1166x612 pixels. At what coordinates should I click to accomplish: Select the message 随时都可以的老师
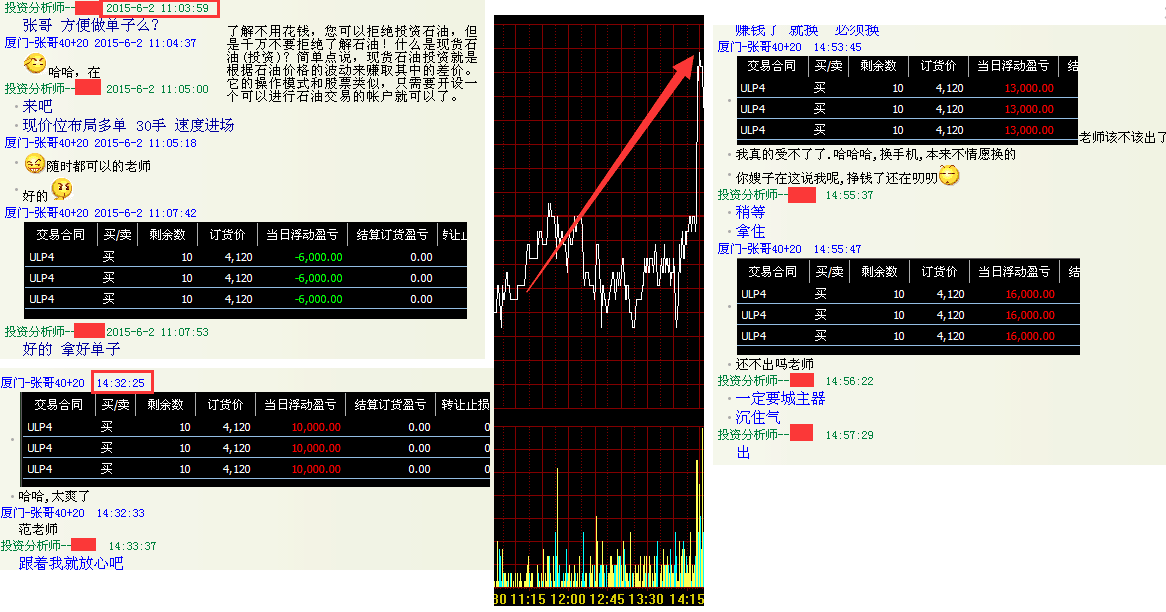click(98, 166)
